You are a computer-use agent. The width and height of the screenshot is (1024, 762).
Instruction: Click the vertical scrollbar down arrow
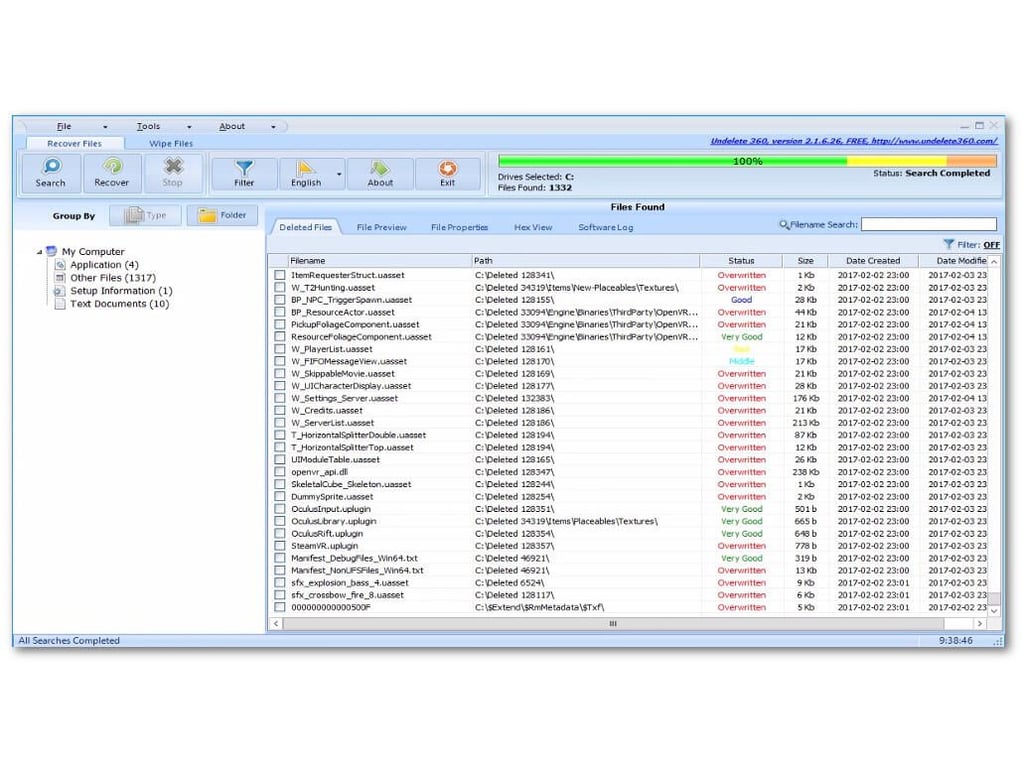coord(994,611)
